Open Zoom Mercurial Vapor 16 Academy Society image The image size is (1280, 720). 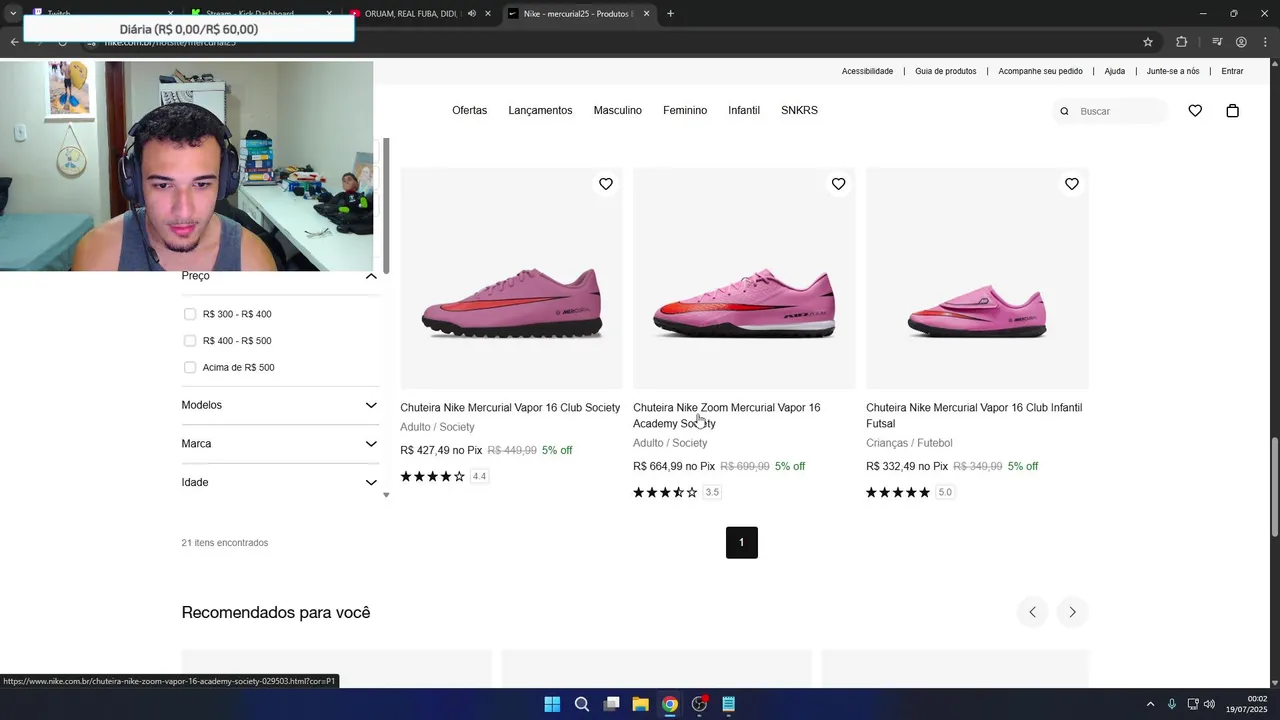tap(744, 278)
